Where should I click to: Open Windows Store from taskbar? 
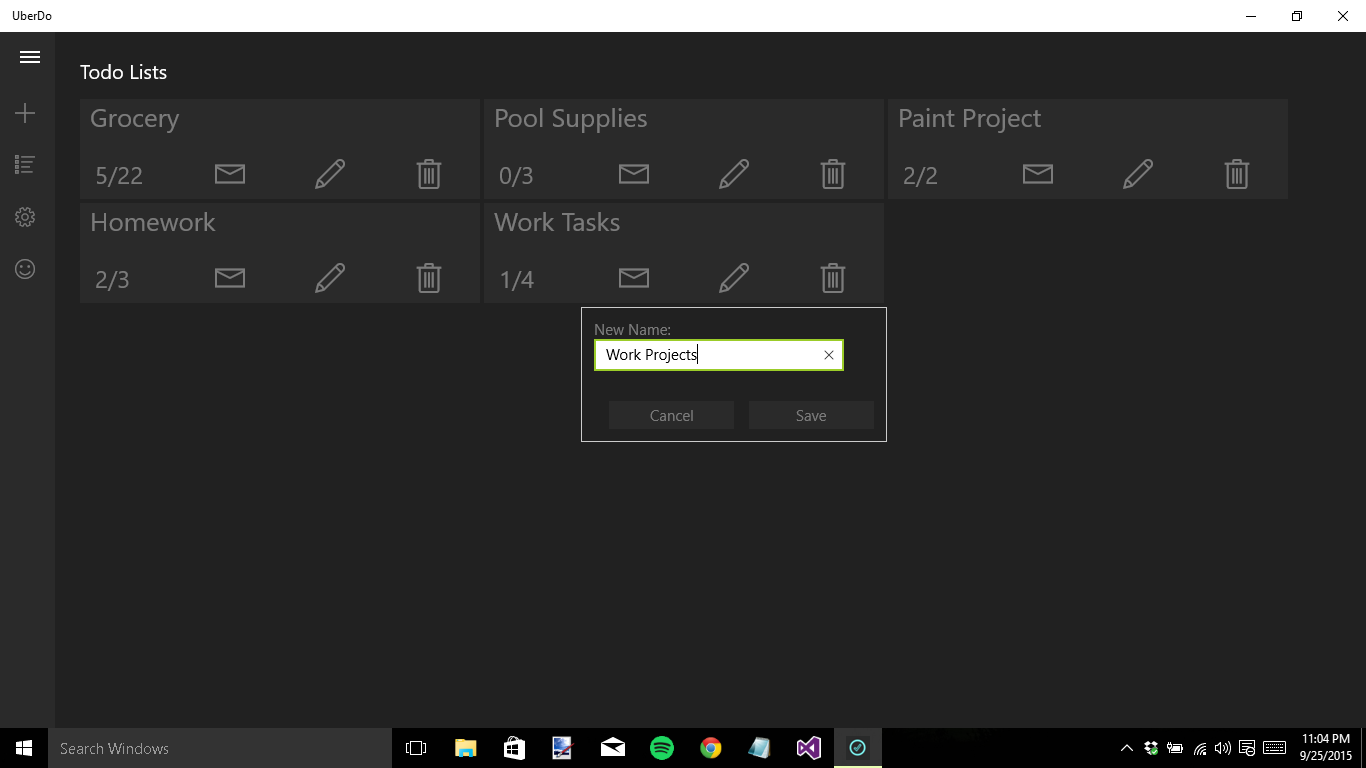coord(514,748)
